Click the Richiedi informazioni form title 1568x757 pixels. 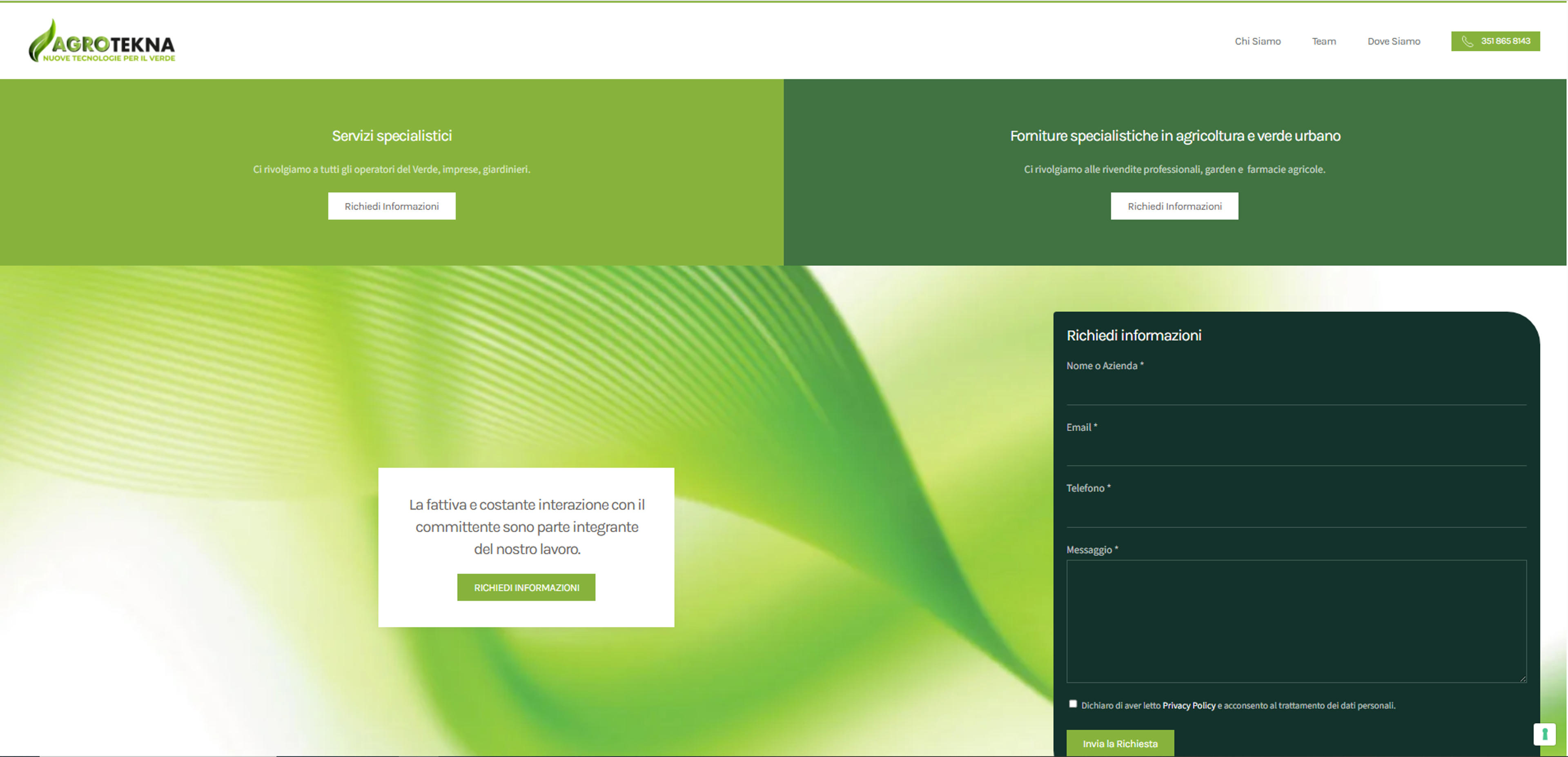[x=1134, y=335]
